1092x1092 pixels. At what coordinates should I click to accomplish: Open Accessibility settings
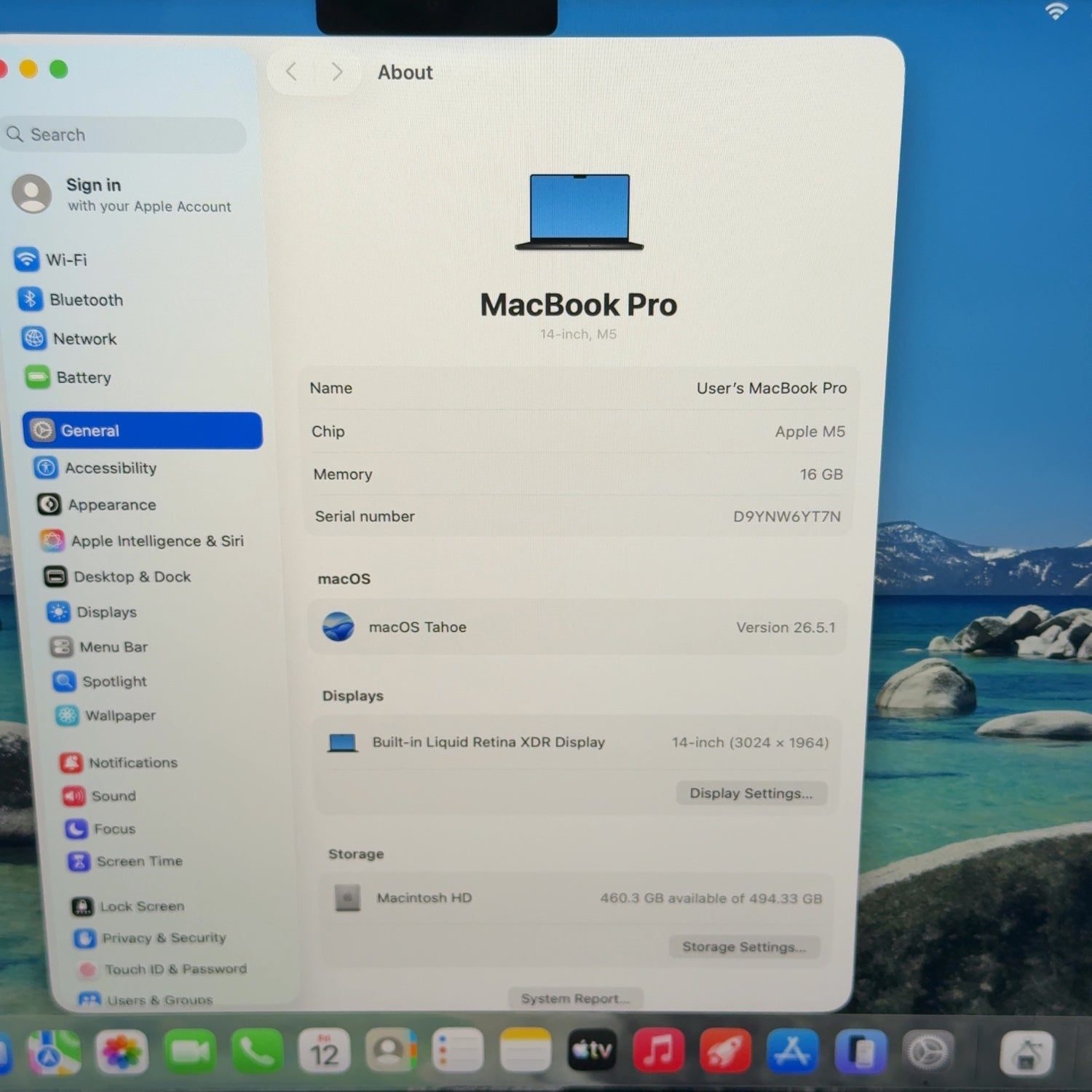pyautogui.click(x=95, y=467)
